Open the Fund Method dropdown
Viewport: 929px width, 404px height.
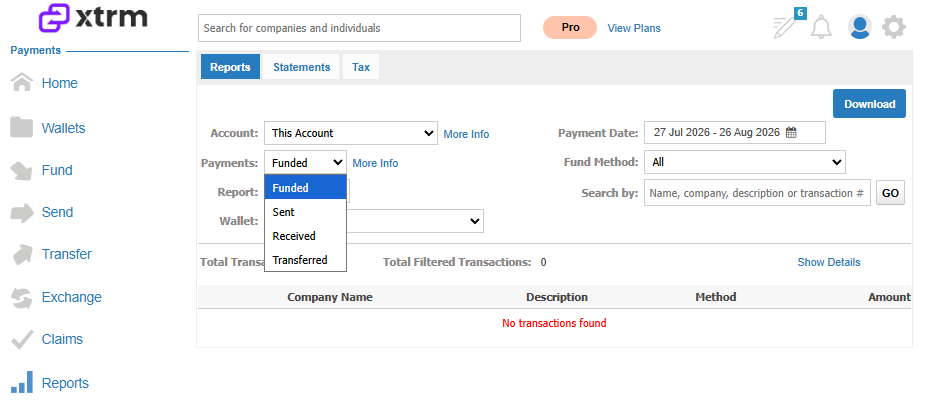pos(745,162)
